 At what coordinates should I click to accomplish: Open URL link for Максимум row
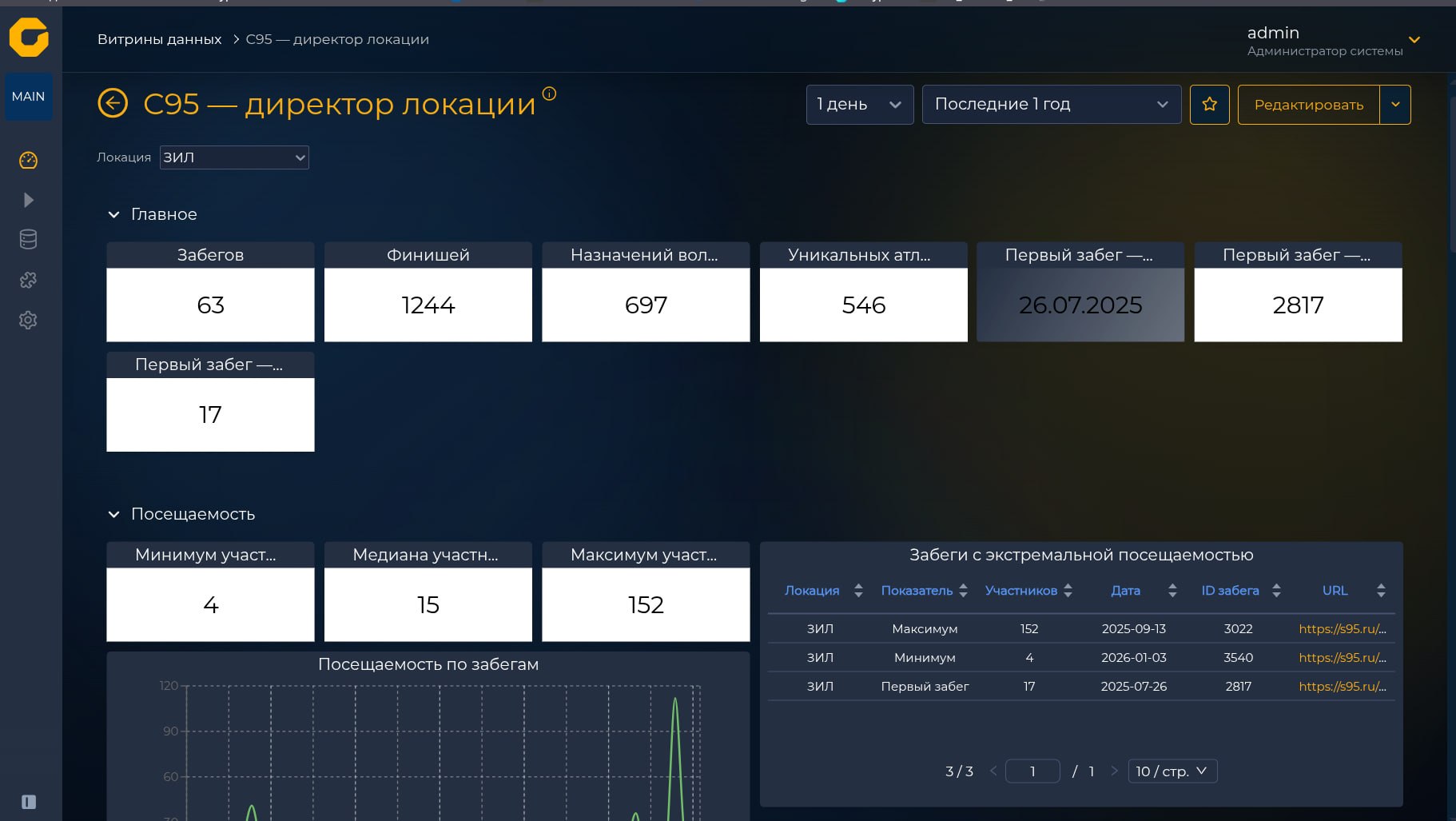(x=1343, y=628)
